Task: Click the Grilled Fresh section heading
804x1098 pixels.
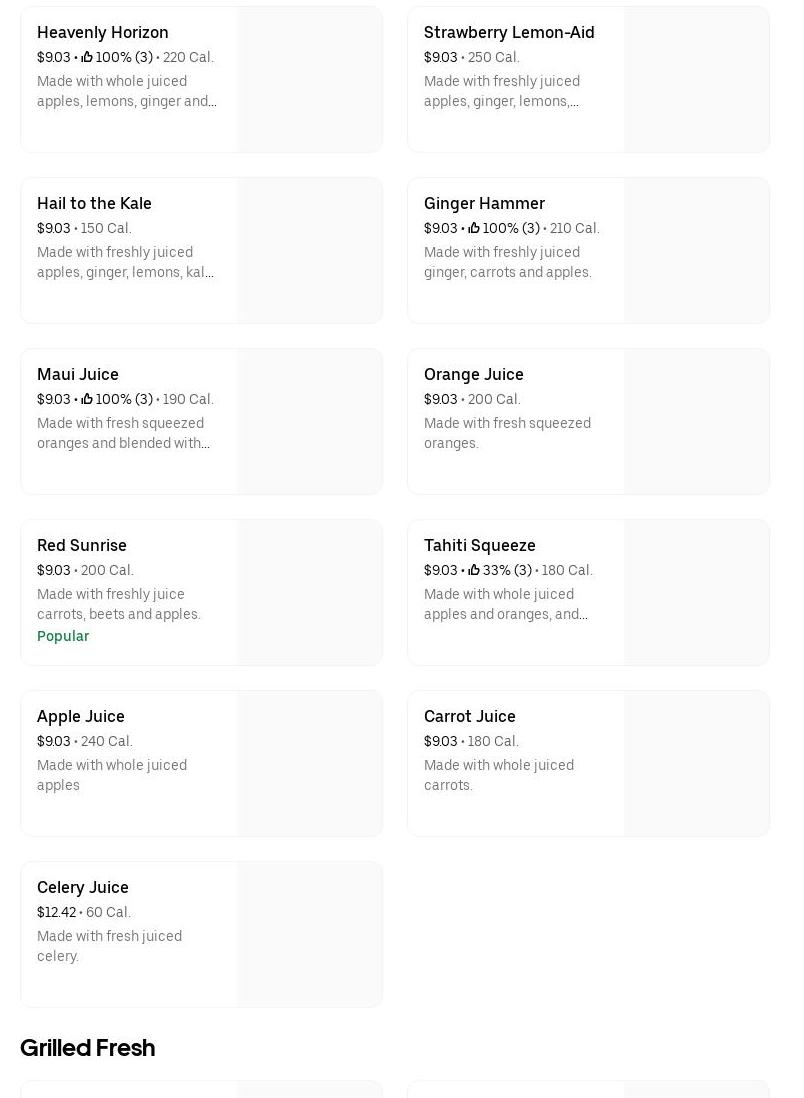Action: (x=88, y=1048)
